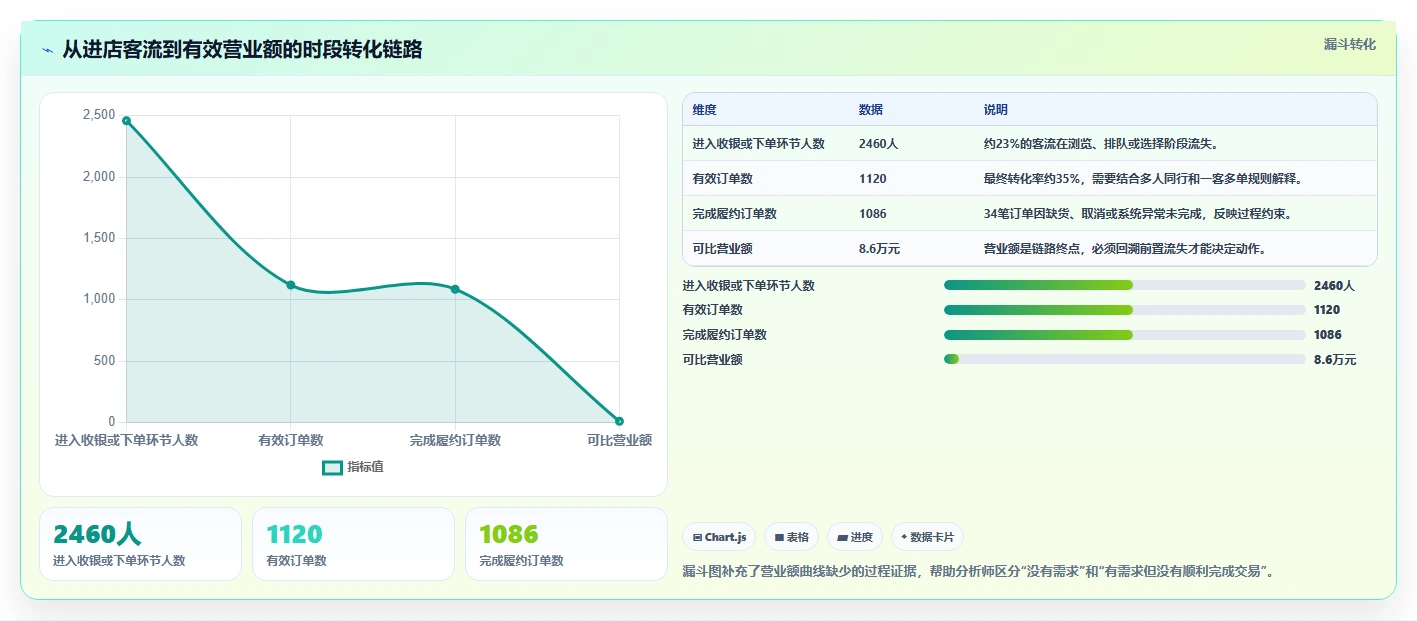This screenshot has height=621, width=1417.
Task: Click the 指标值 legend label
Action: pyautogui.click(x=365, y=467)
